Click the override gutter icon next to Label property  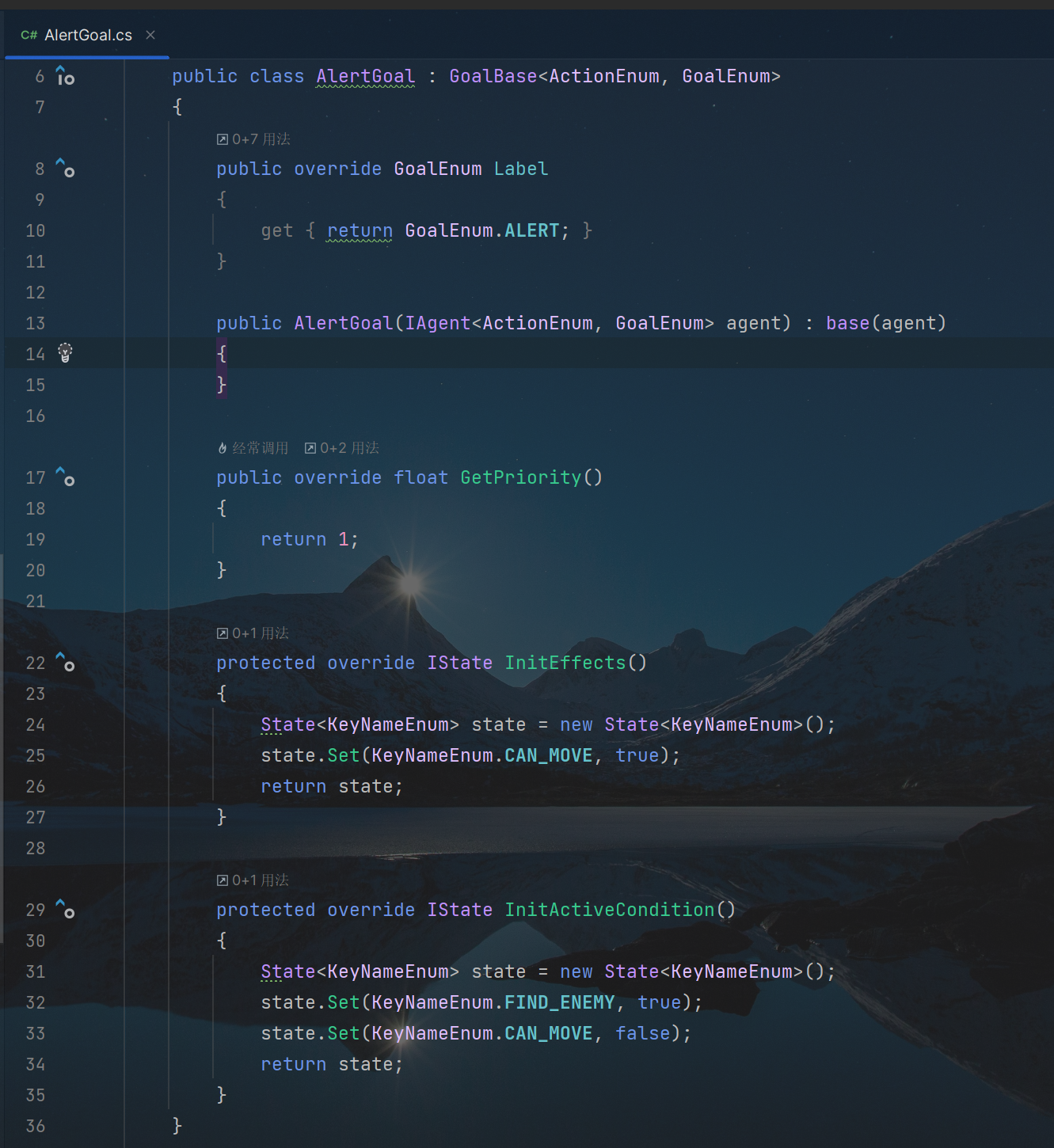coord(65,168)
